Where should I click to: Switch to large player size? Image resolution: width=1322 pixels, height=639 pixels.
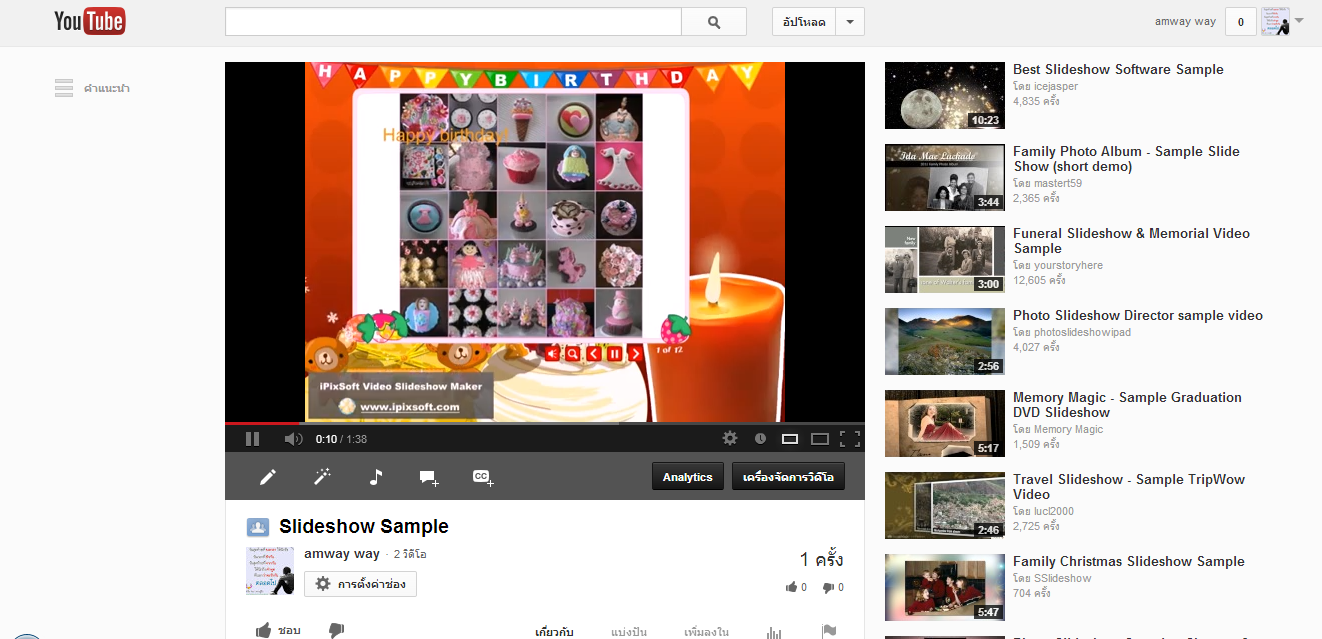pos(820,438)
